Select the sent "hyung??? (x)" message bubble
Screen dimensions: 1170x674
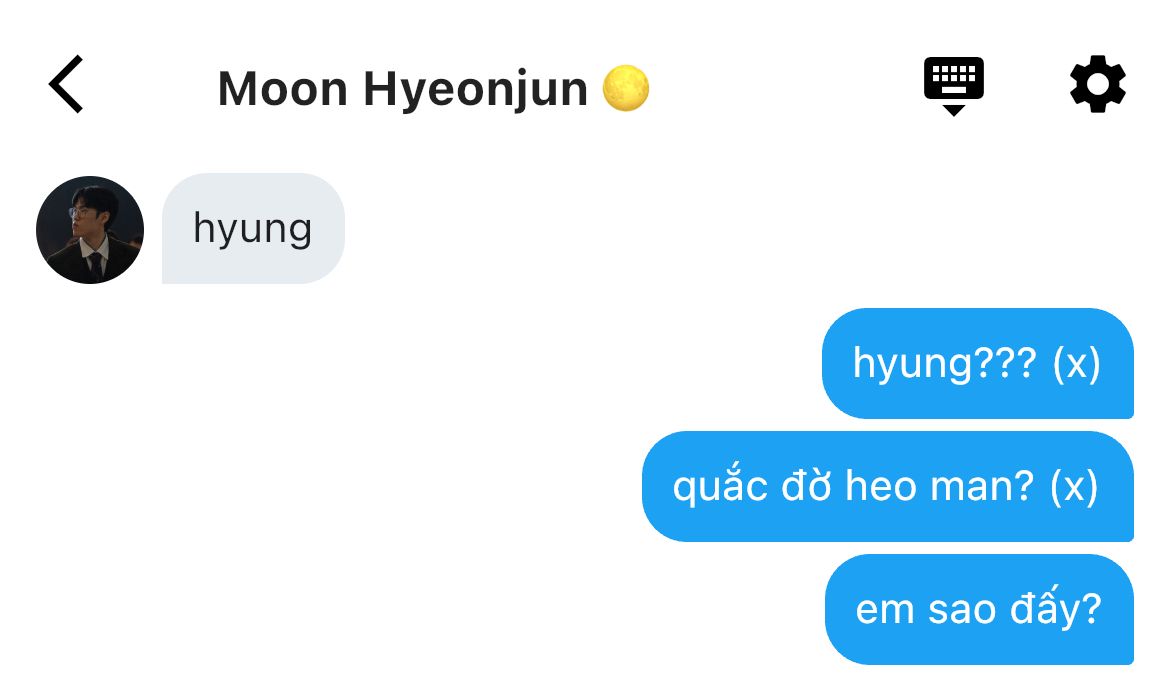(x=977, y=363)
